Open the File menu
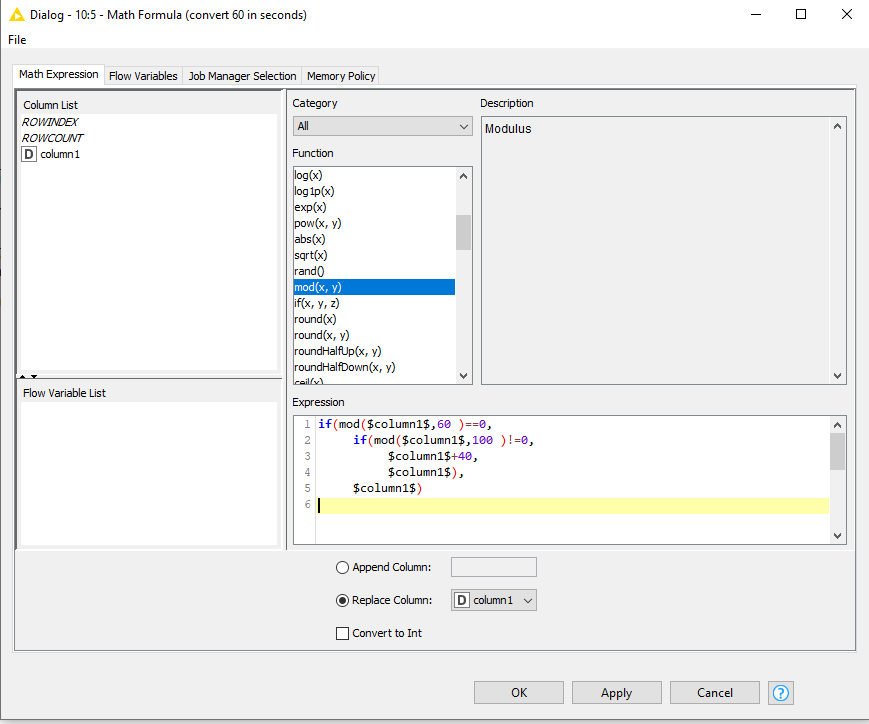Image resolution: width=869 pixels, height=724 pixels. click(x=17, y=40)
